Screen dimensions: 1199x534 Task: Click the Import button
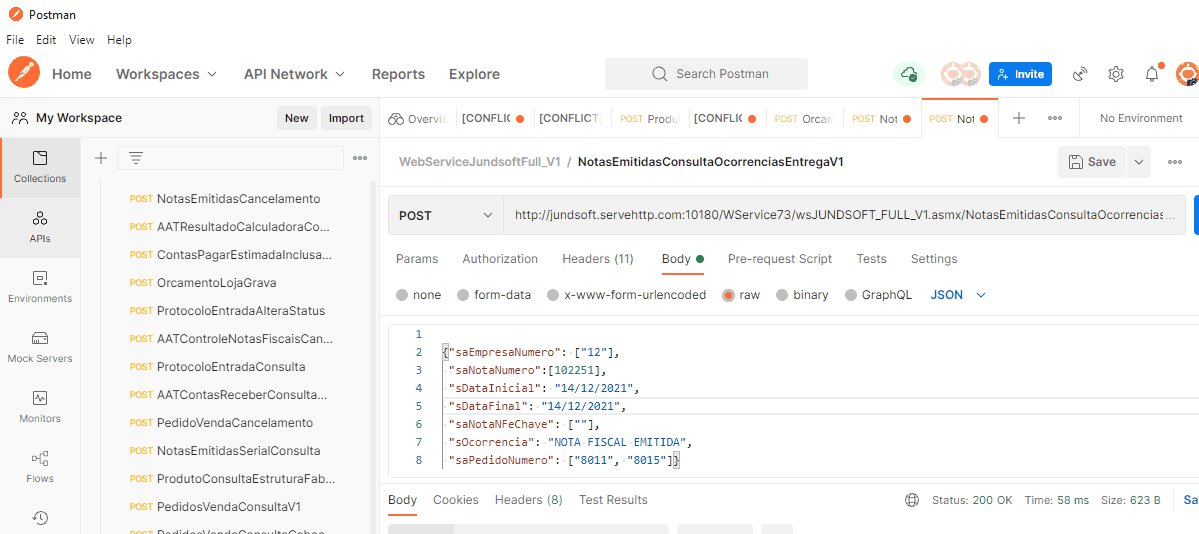coord(346,118)
